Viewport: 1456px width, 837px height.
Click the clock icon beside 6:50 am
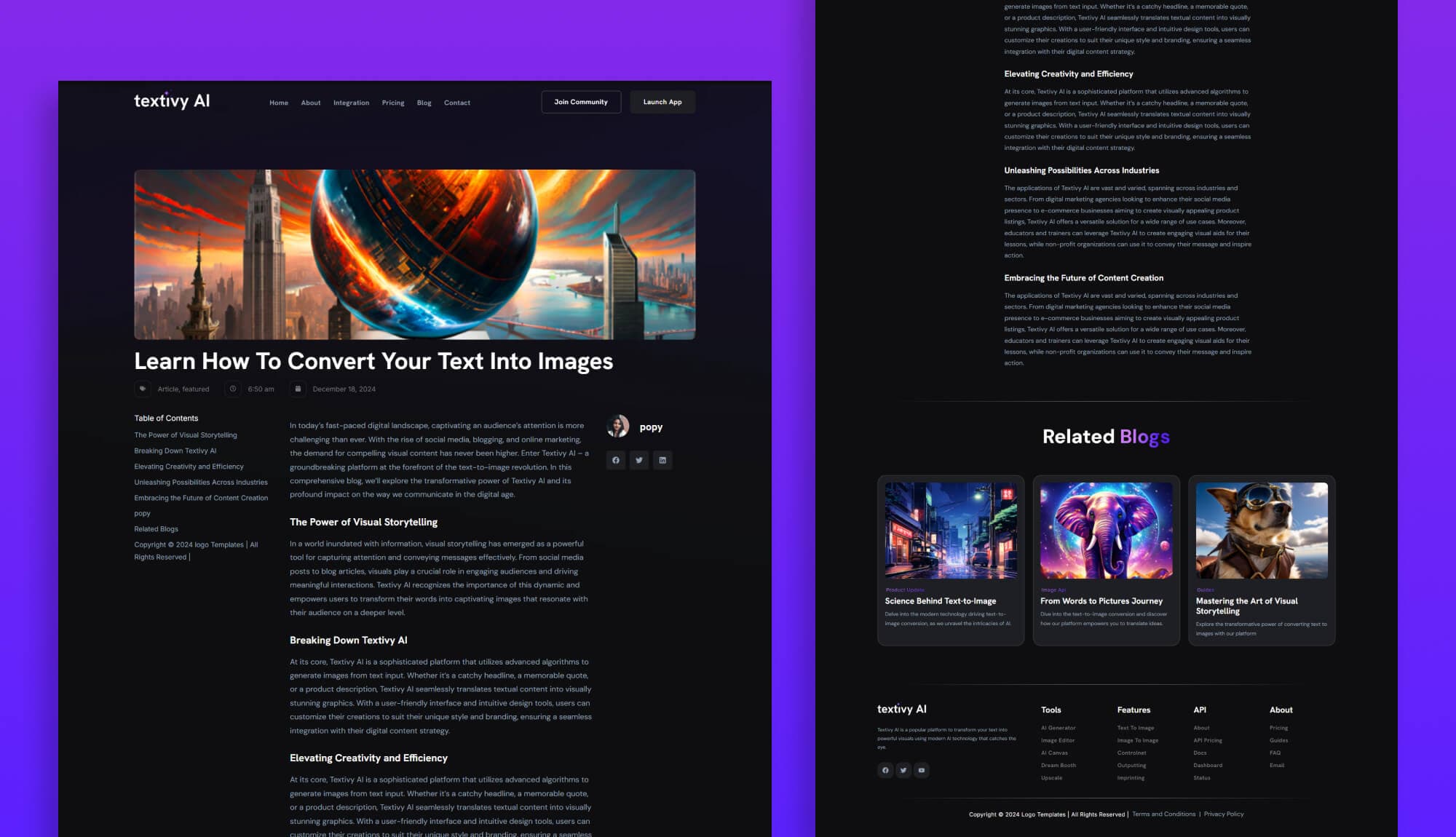232,389
